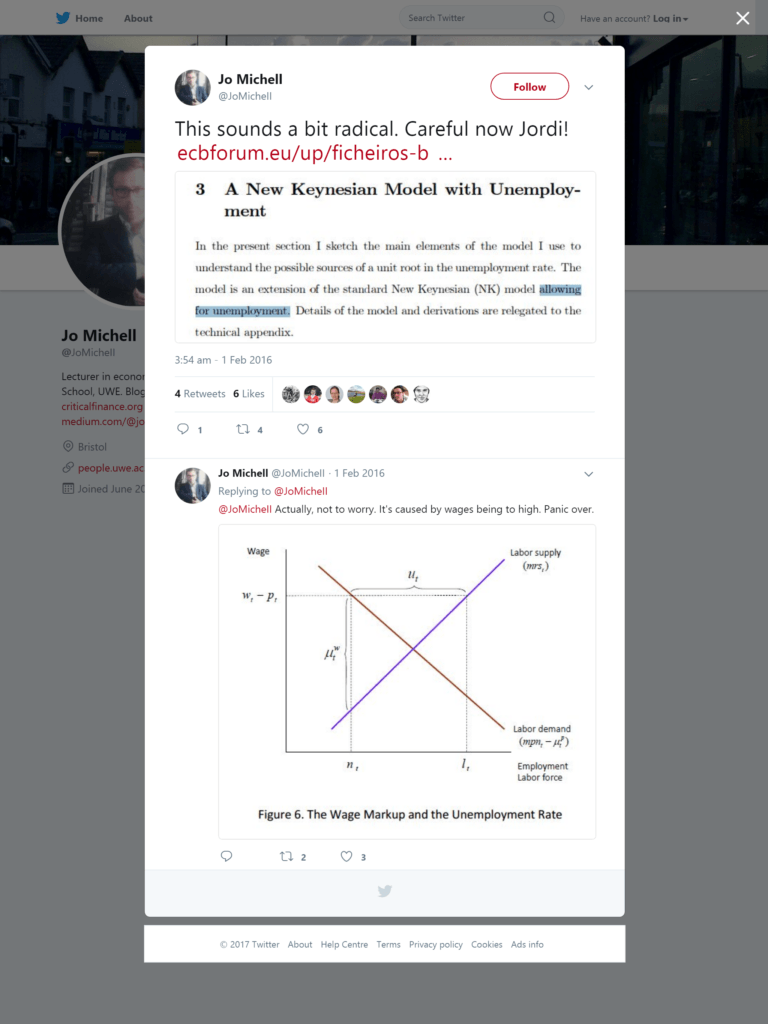Reply to the main tweet icon
This screenshot has height=1024, width=768.
pos(183,429)
